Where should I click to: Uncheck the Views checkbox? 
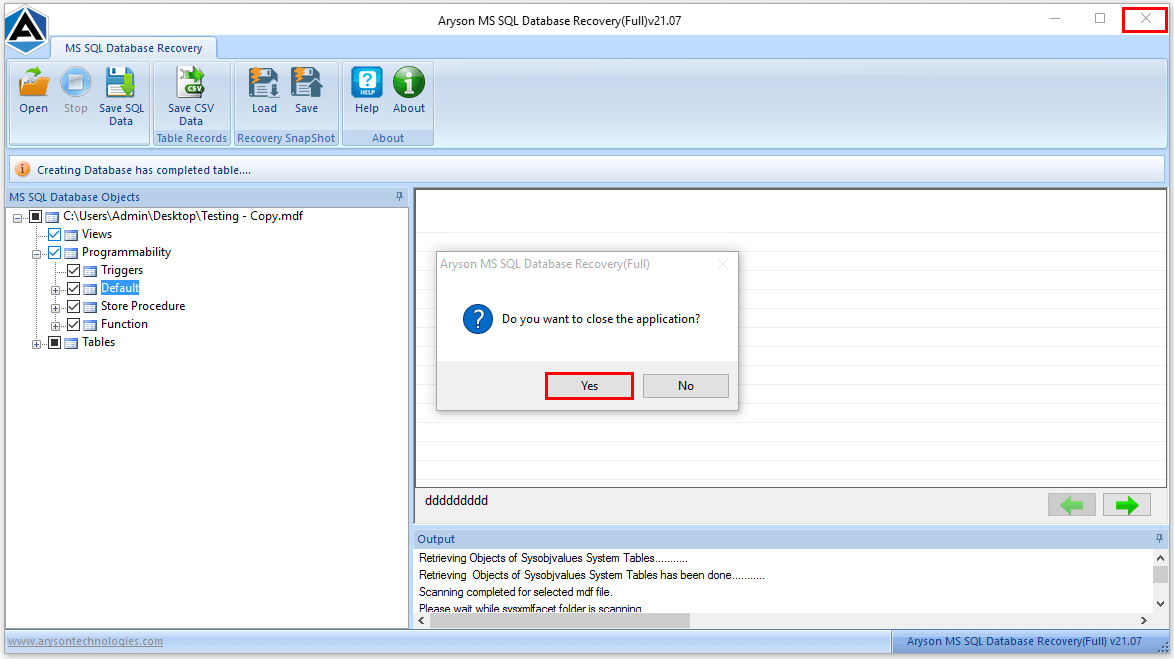55,234
